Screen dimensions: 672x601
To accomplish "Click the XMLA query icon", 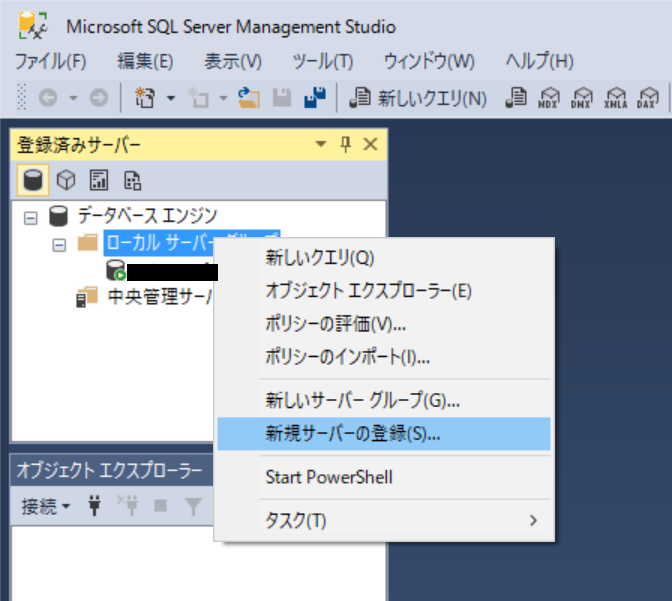I will (615, 98).
